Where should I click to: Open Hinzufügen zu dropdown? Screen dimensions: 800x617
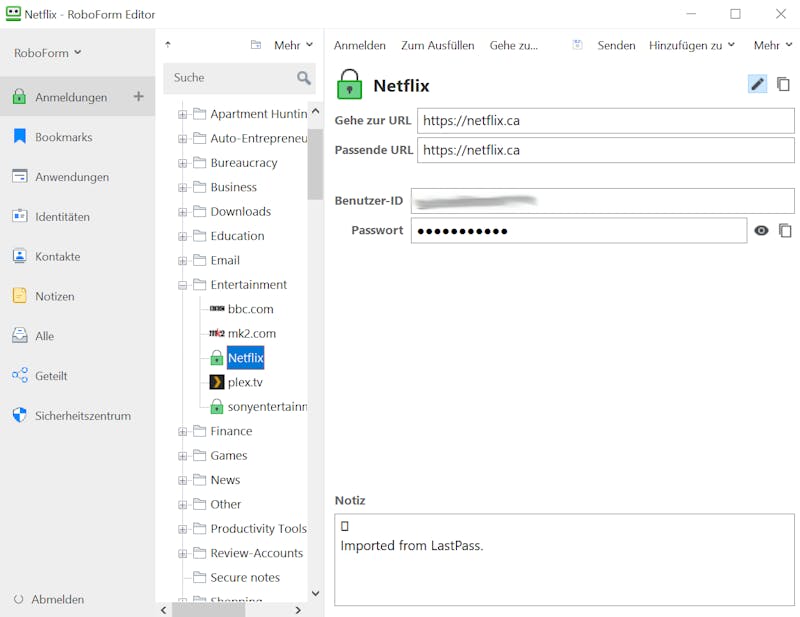[x=692, y=45]
